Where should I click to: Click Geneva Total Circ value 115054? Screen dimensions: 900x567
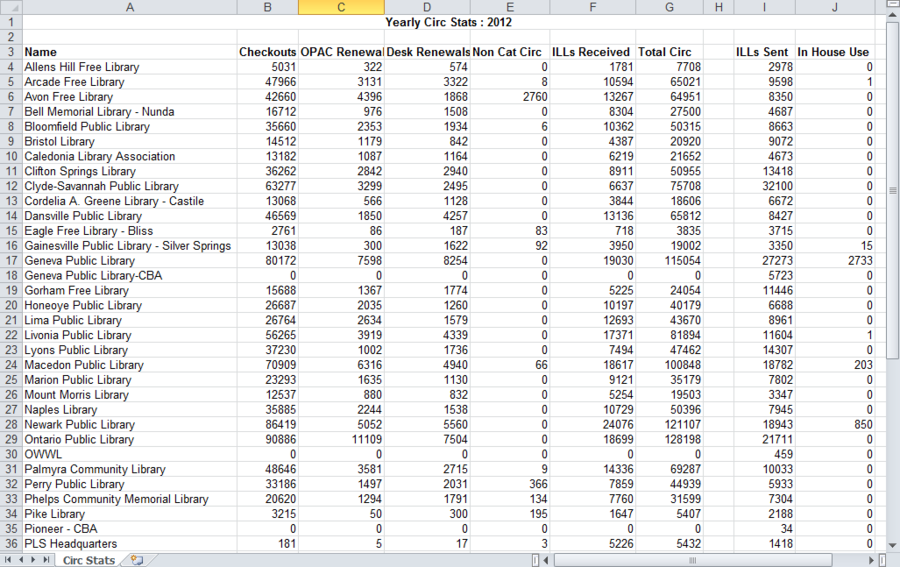(x=669, y=261)
